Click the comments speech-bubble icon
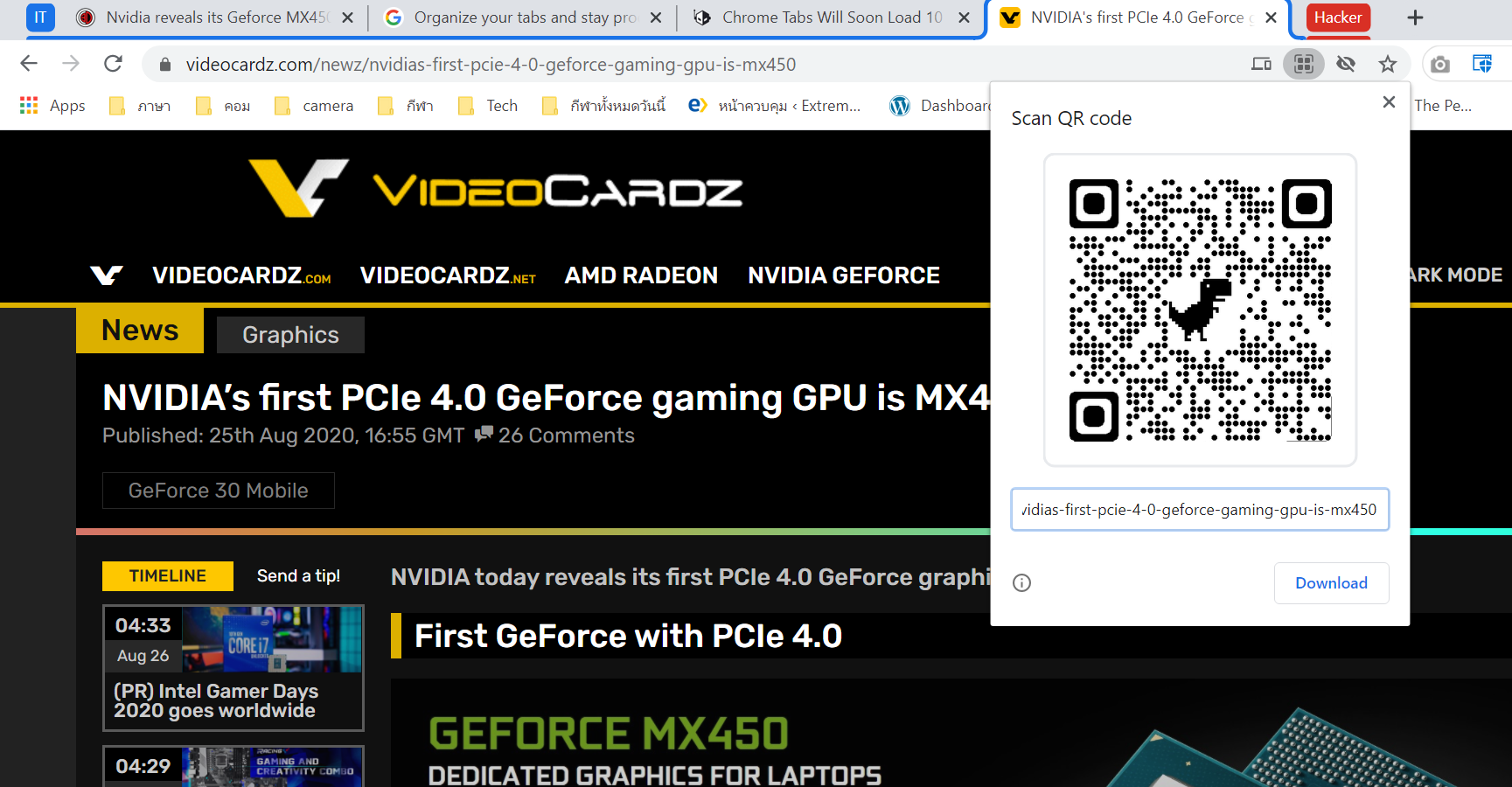The width and height of the screenshot is (1512, 787). pos(484,434)
